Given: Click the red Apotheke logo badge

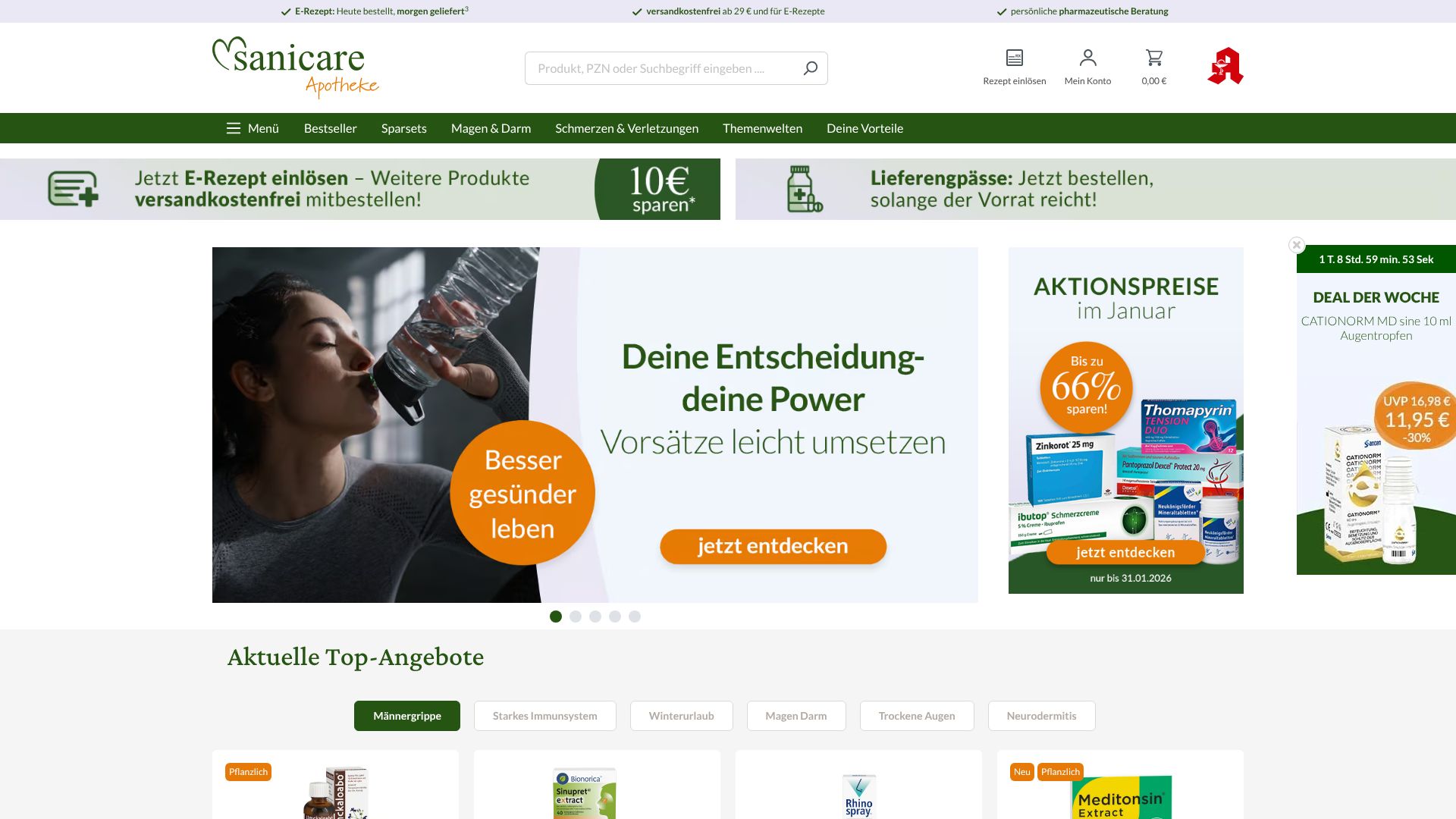Looking at the screenshot, I should click(x=1225, y=67).
